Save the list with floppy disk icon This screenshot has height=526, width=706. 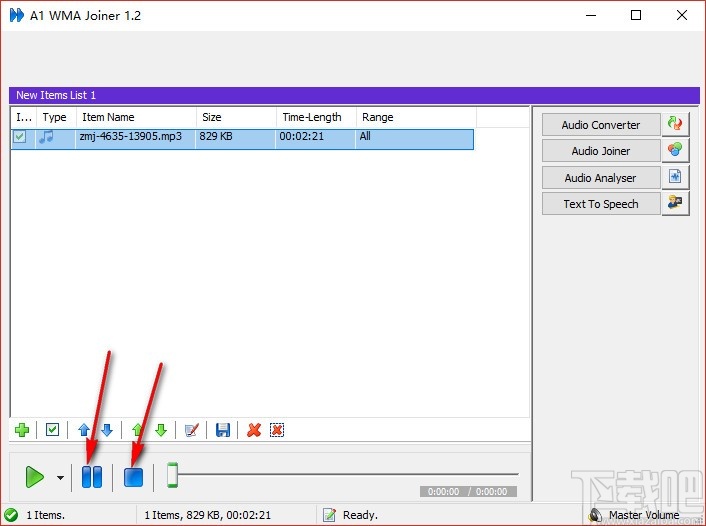(223, 430)
